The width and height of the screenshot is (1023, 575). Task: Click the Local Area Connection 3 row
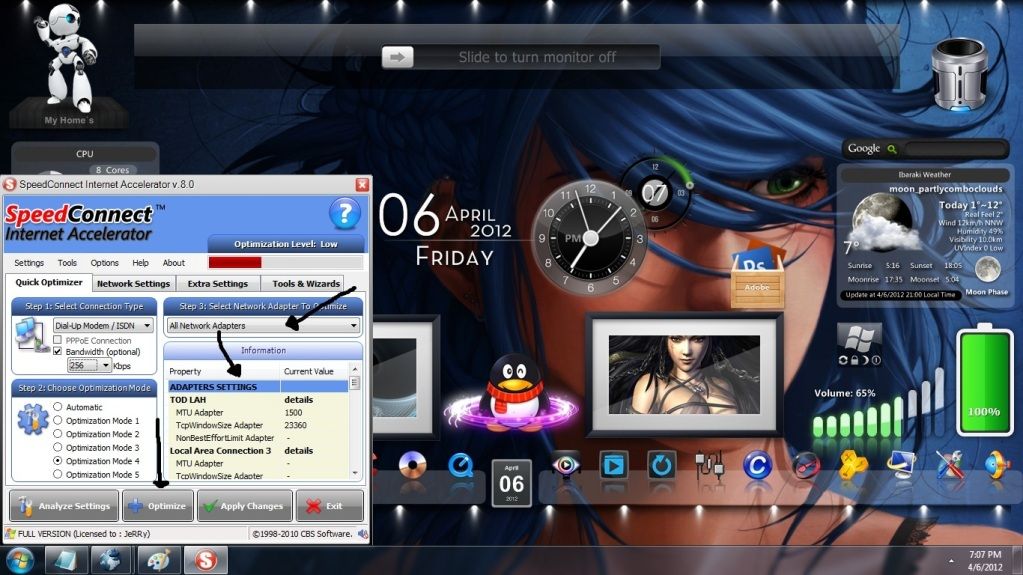pos(258,450)
